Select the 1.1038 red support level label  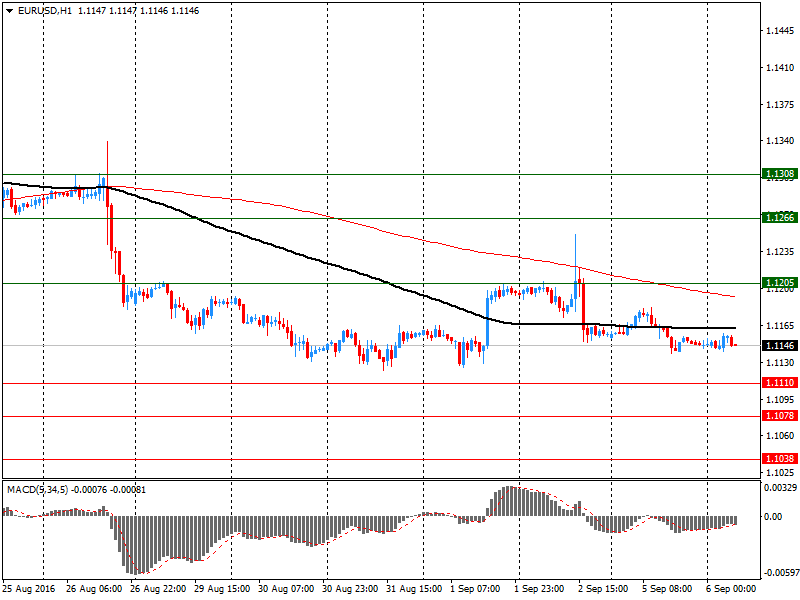pyautogui.click(x=780, y=459)
